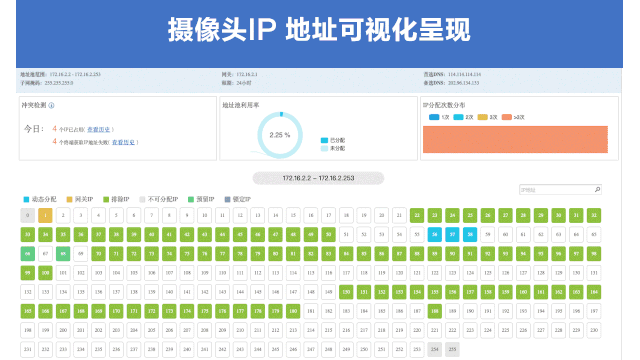Select the green excluded IP cell 100
Image resolution: width=640 pixels, height=360 pixels.
click(45, 273)
